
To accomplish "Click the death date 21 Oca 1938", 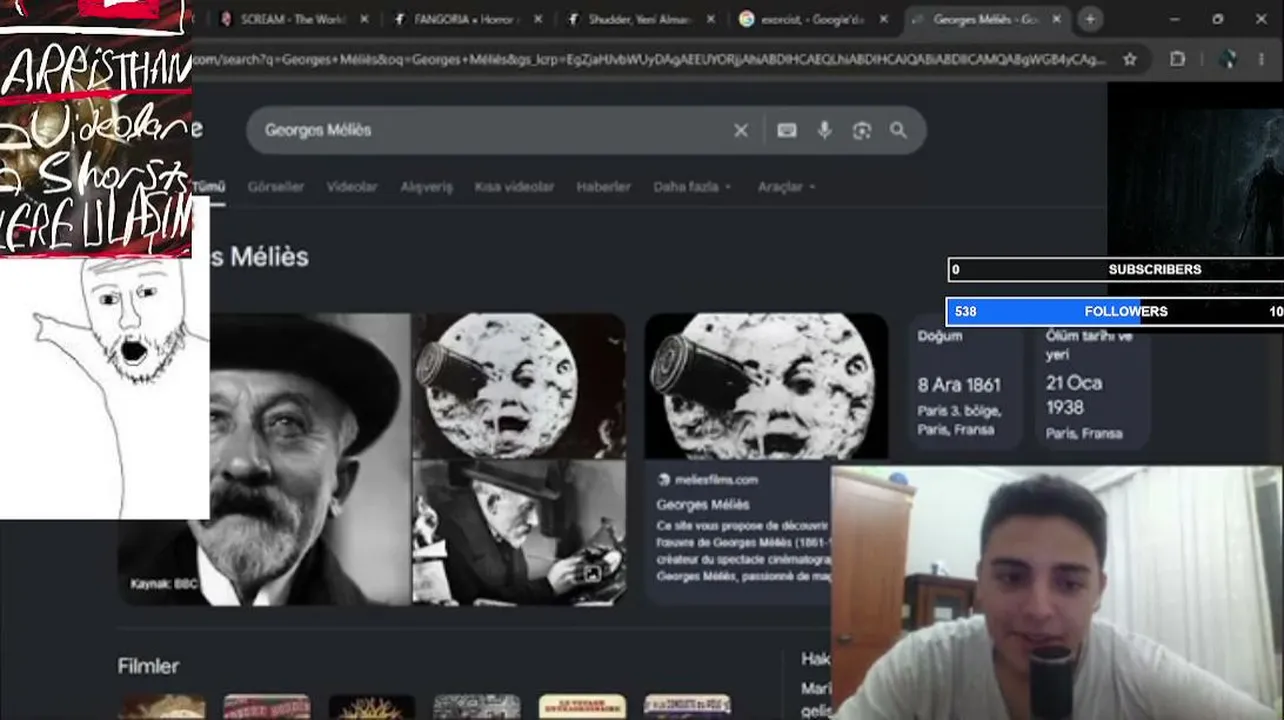I will tap(1074, 395).
